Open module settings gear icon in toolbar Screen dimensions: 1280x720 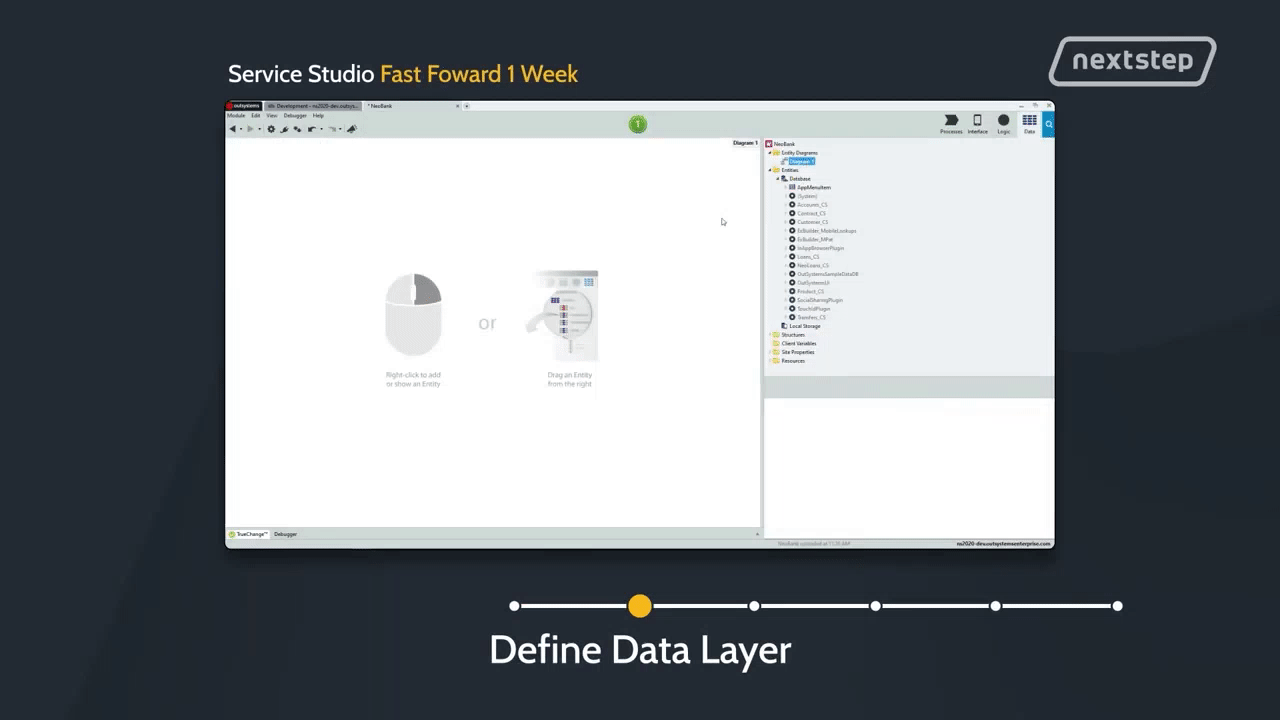click(x=271, y=129)
